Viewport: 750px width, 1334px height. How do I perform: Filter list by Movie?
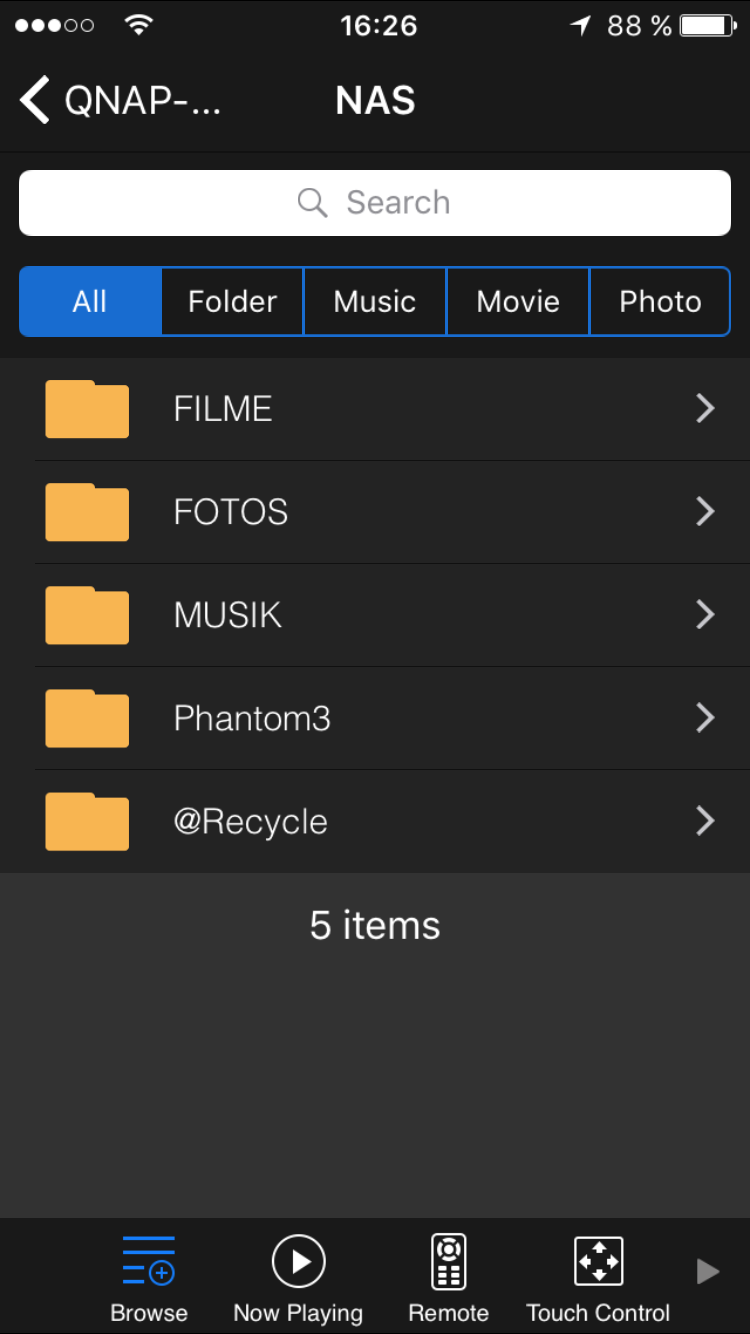point(518,302)
